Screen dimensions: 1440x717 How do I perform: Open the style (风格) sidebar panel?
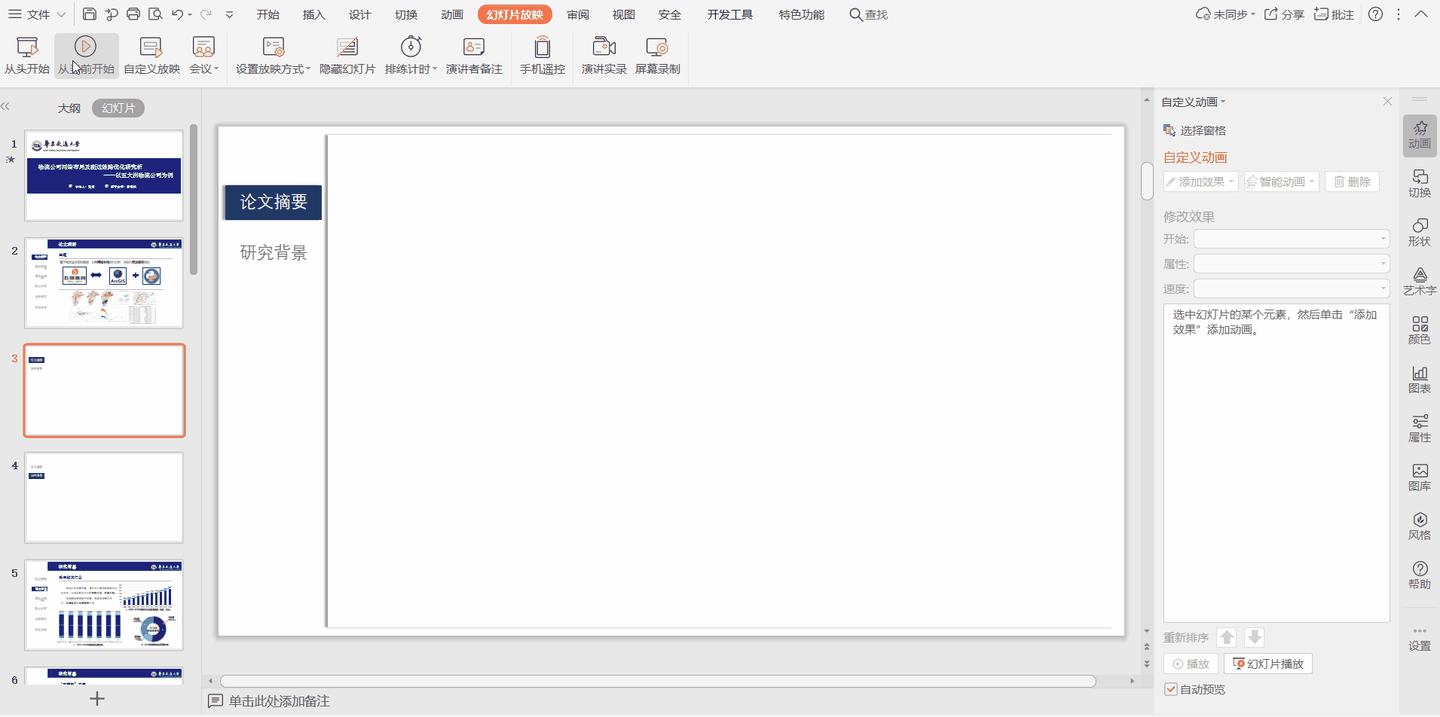[1420, 525]
